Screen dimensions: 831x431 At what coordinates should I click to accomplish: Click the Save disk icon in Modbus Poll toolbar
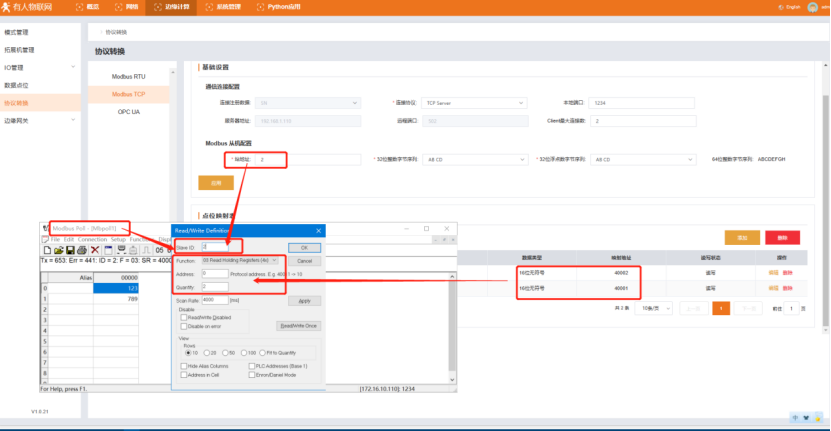[x=69, y=250]
